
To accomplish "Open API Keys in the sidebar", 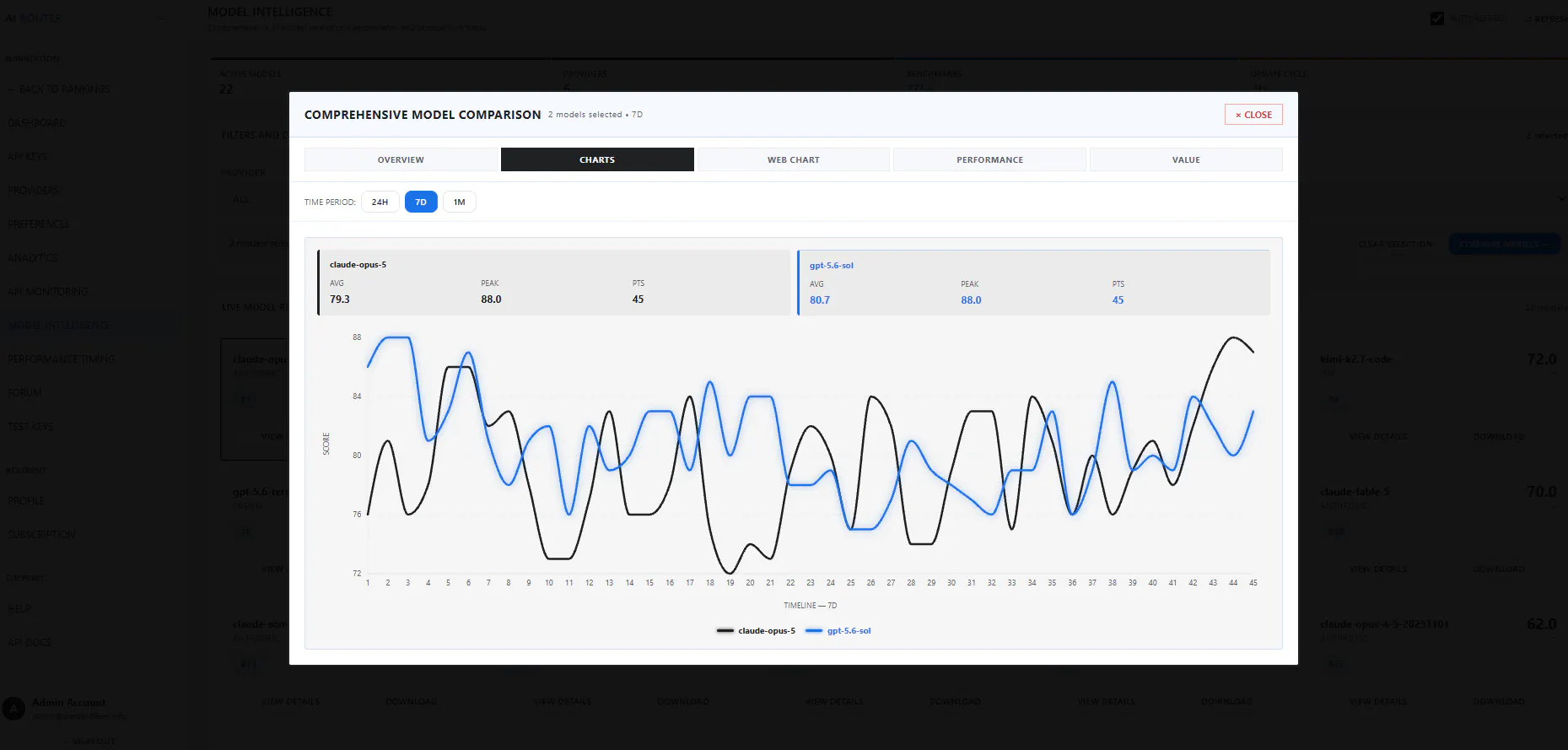I will pos(28,157).
